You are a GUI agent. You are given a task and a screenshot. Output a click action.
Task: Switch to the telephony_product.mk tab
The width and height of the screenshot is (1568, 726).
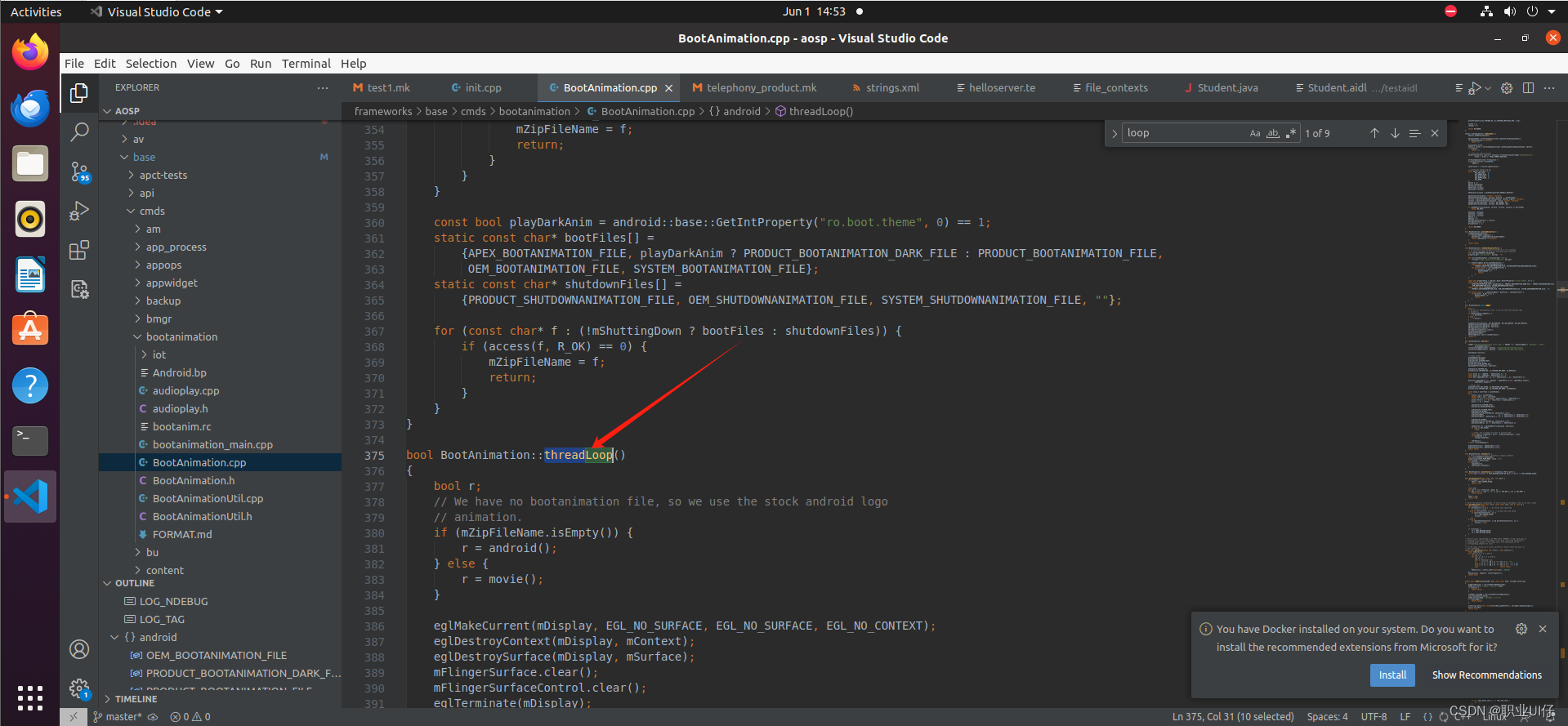pos(754,87)
